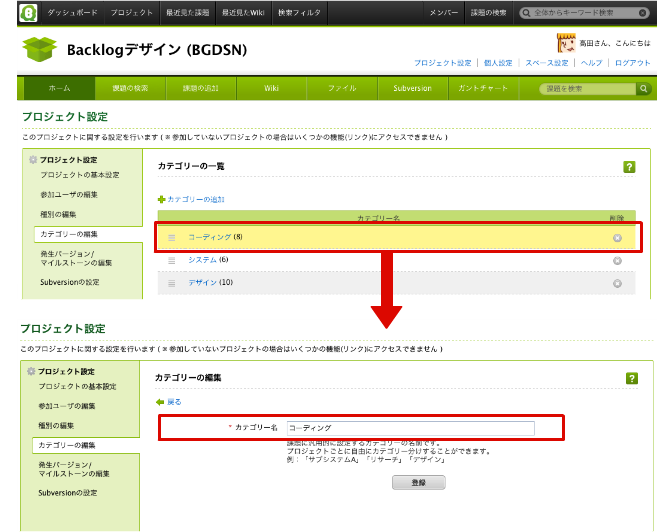Screen dimensions: 657x532
Task: Open 種別の編集 in upper sidebar
Action: [x=58, y=214]
